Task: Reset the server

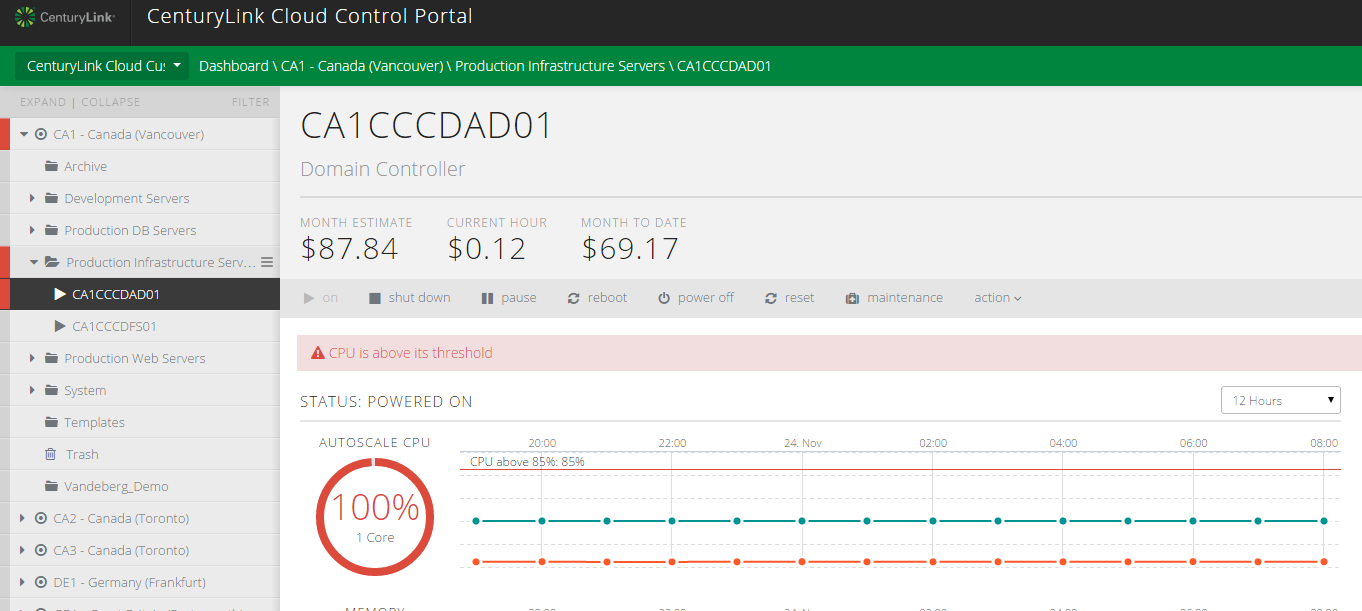Action: (790, 298)
